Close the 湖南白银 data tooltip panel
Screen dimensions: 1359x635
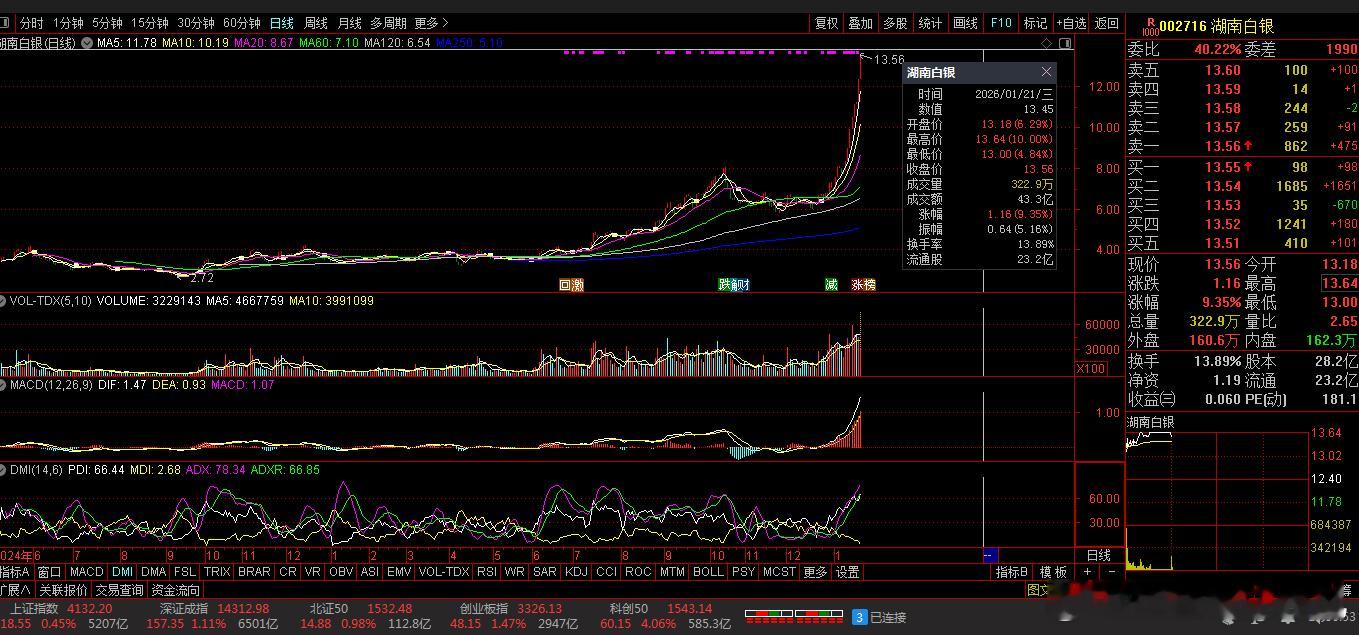click(1047, 72)
